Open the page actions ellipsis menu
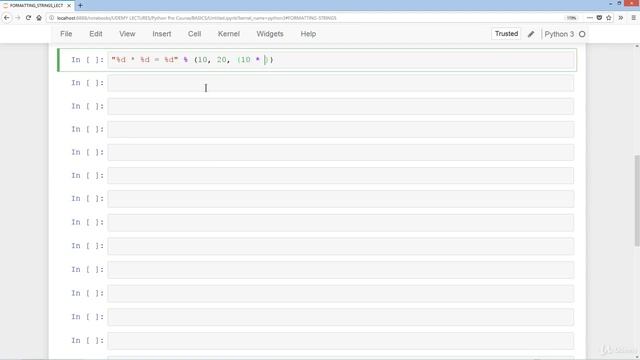 589,18
